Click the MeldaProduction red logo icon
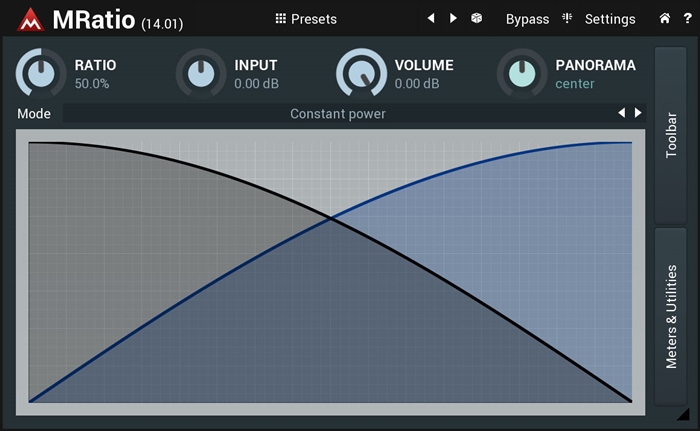 30,20
